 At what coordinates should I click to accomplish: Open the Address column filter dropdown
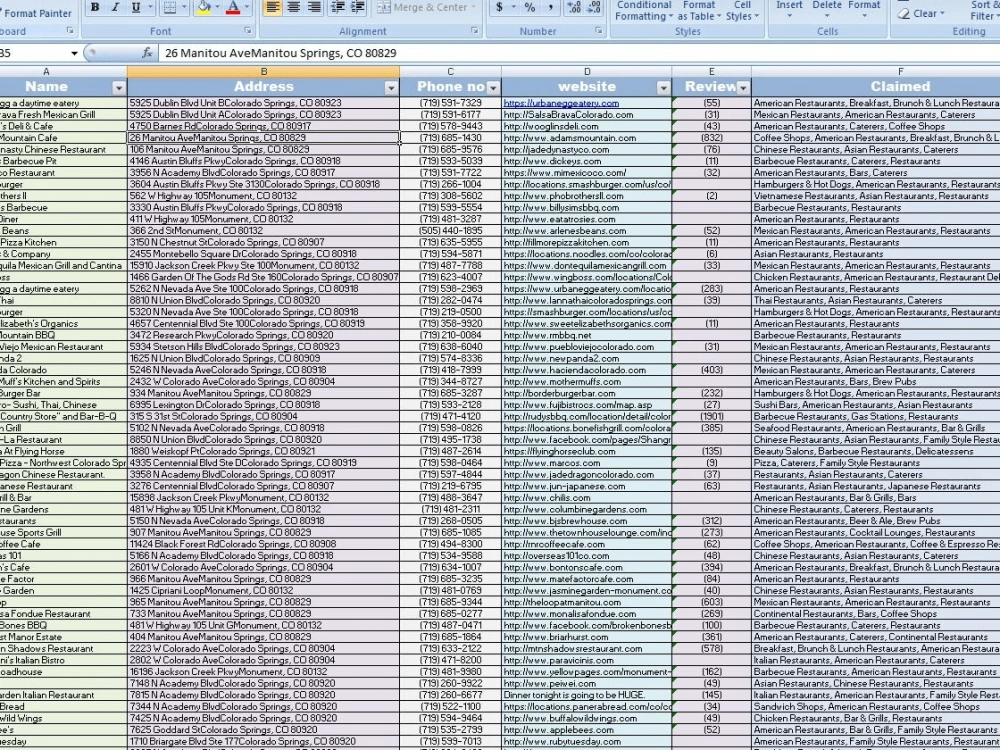coord(391,87)
